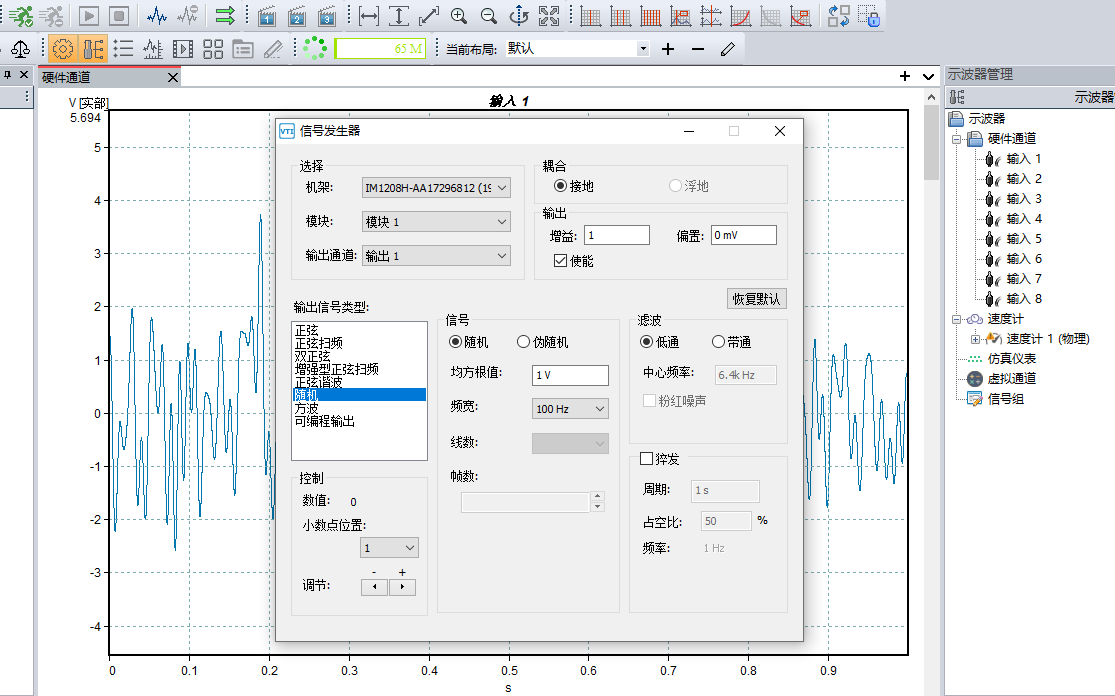Select the 随机 signal radio button
Image resolution: width=1115 pixels, height=696 pixels.
(455, 342)
